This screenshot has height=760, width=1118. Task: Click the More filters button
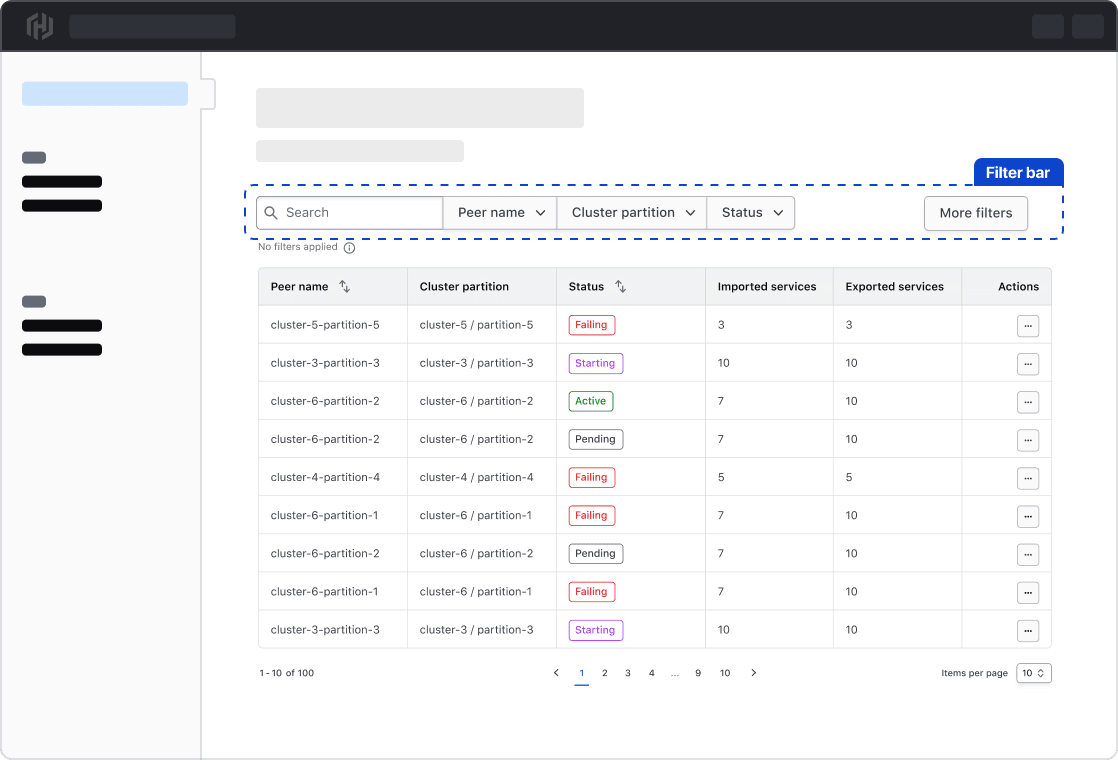click(x=975, y=213)
